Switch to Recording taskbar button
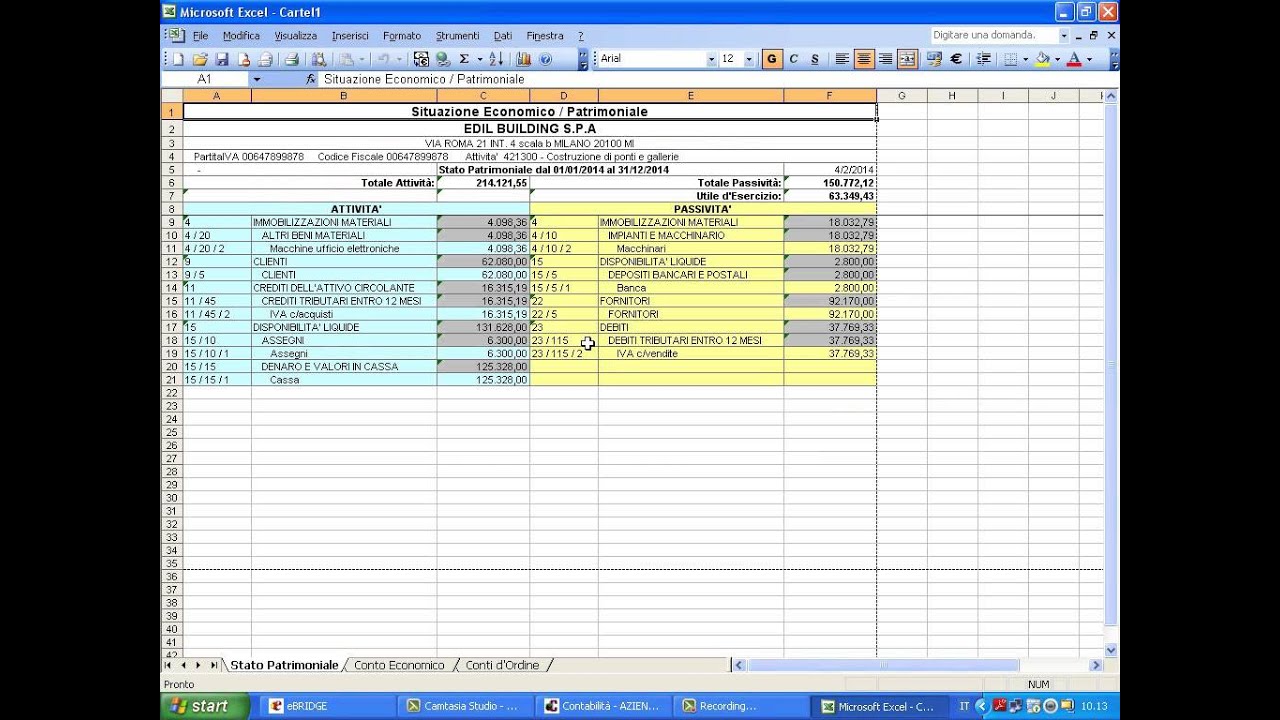This screenshot has height=720, width=1280. coord(739,706)
